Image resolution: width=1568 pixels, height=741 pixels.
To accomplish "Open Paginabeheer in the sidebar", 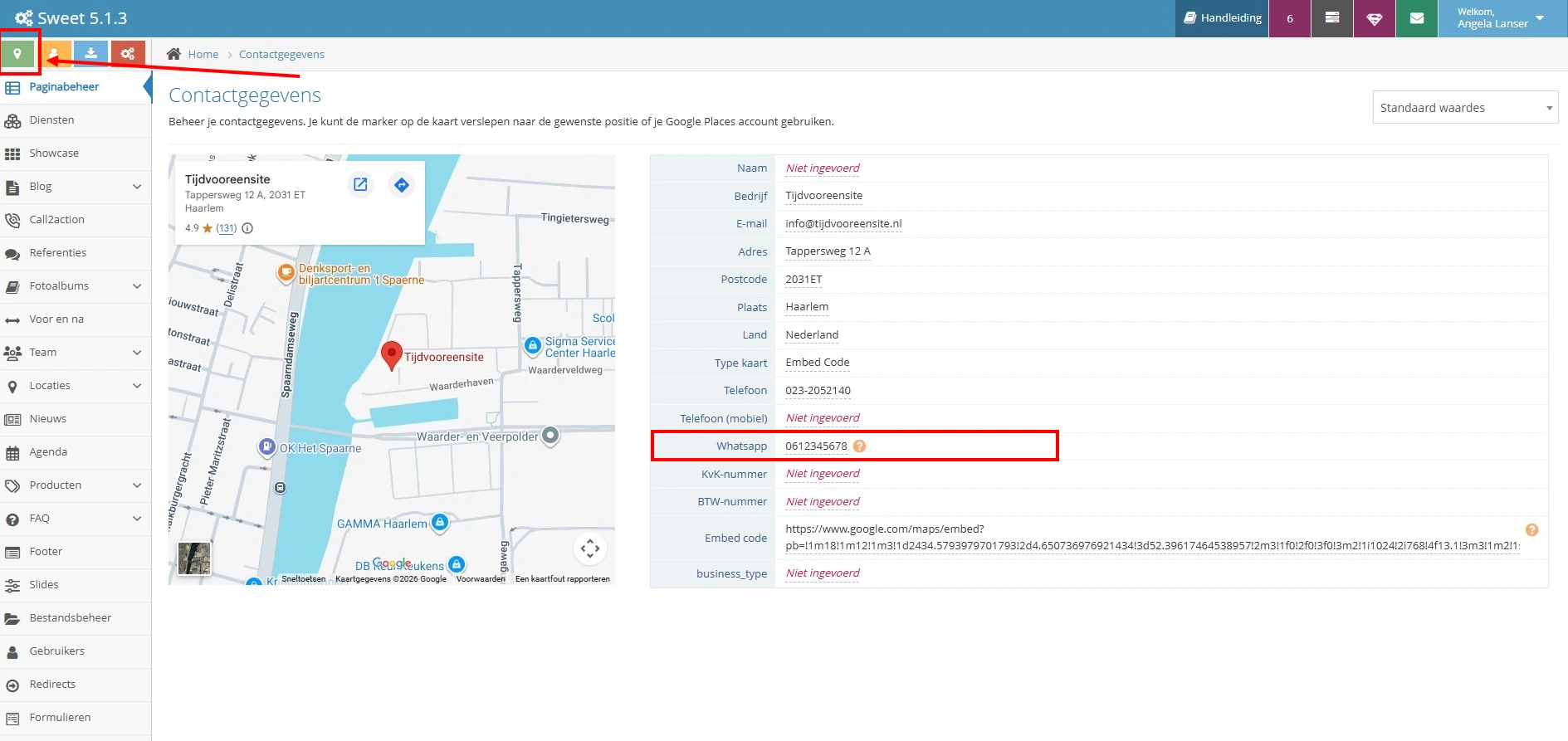I will 76,87.
